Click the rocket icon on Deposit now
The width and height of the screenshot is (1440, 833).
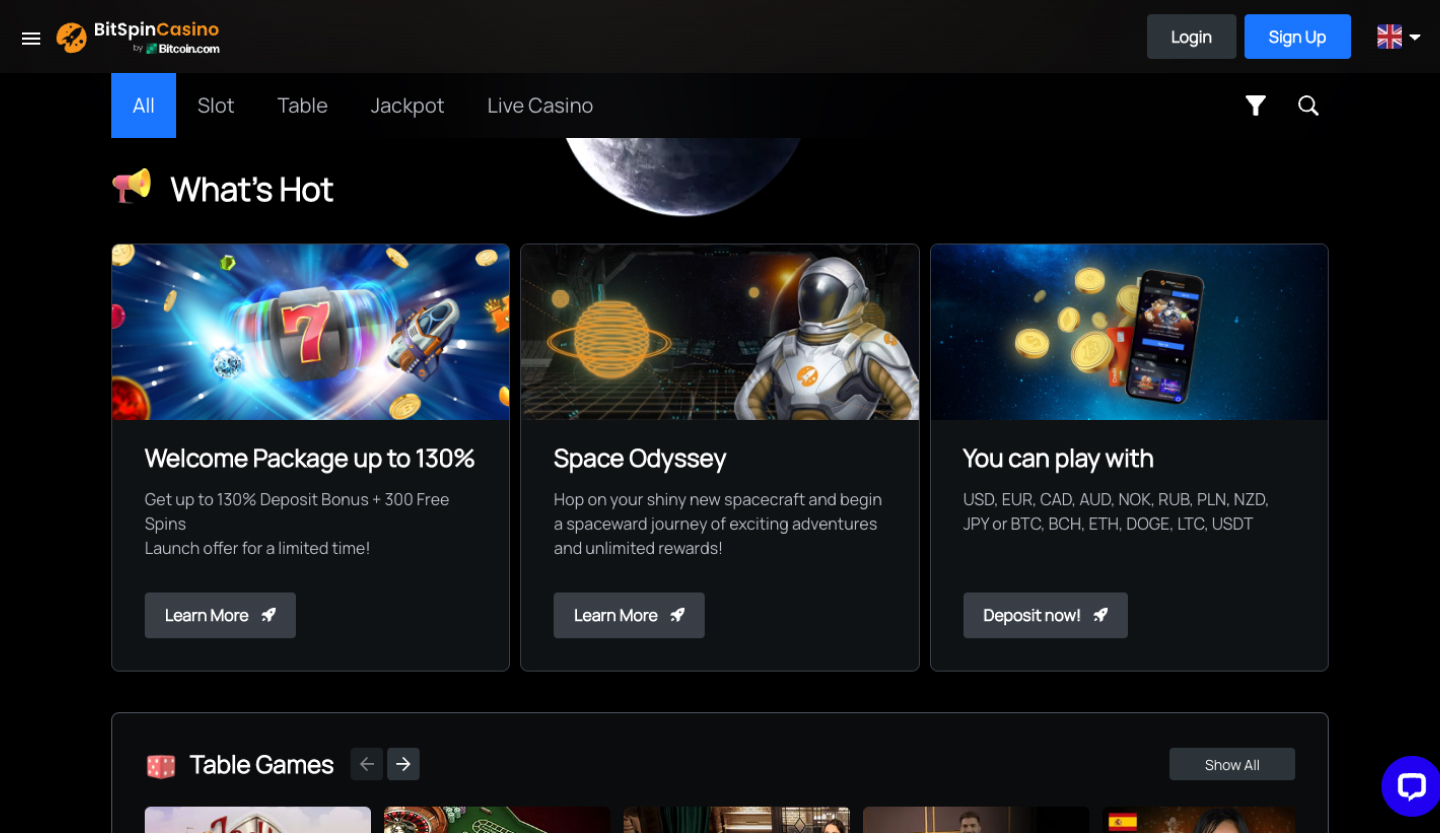pyautogui.click(x=1101, y=615)
